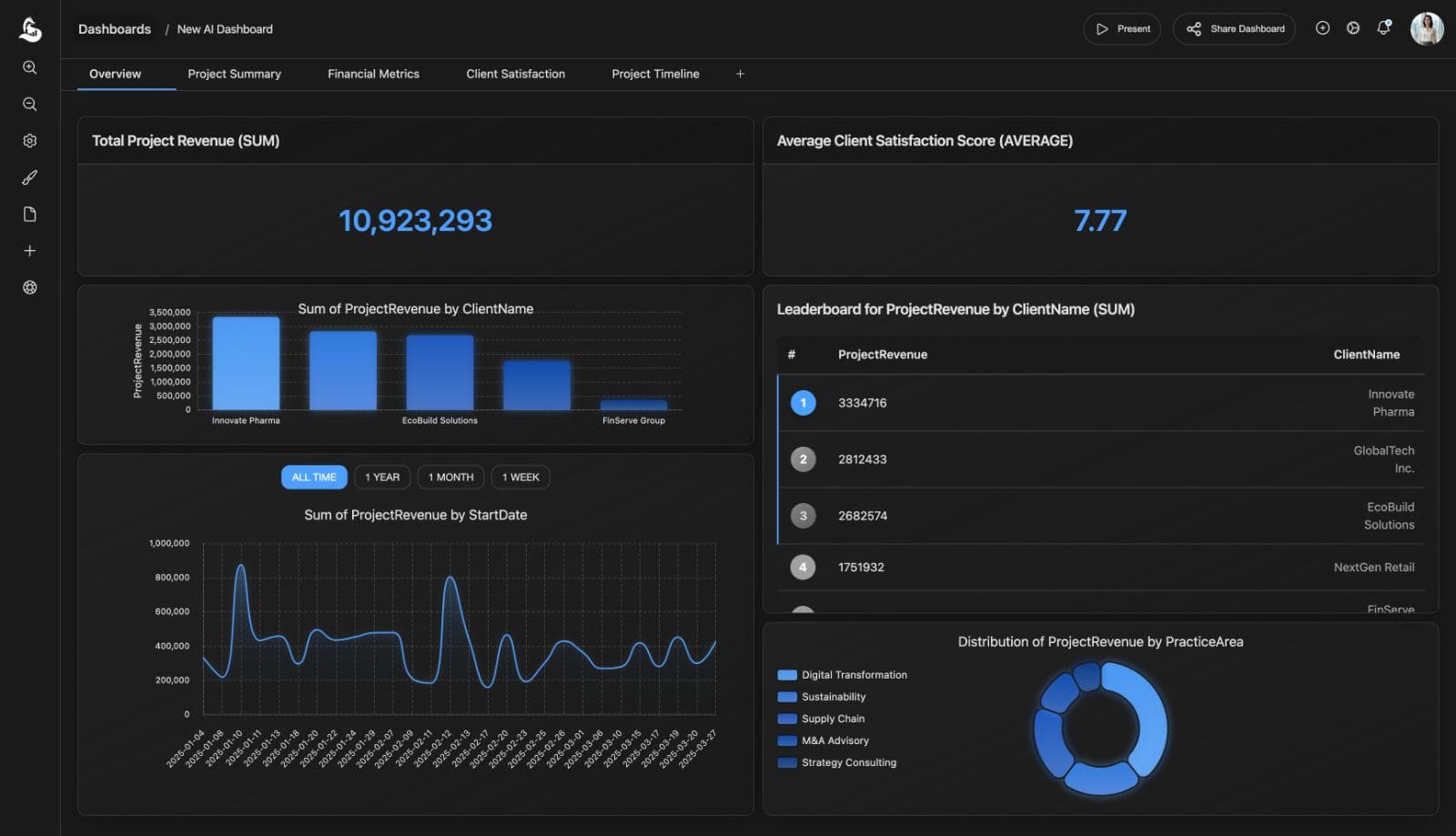Switch to the Financial Metrics tab
This screenshot has height=836, width=1456.
click(x=373, y=74)
